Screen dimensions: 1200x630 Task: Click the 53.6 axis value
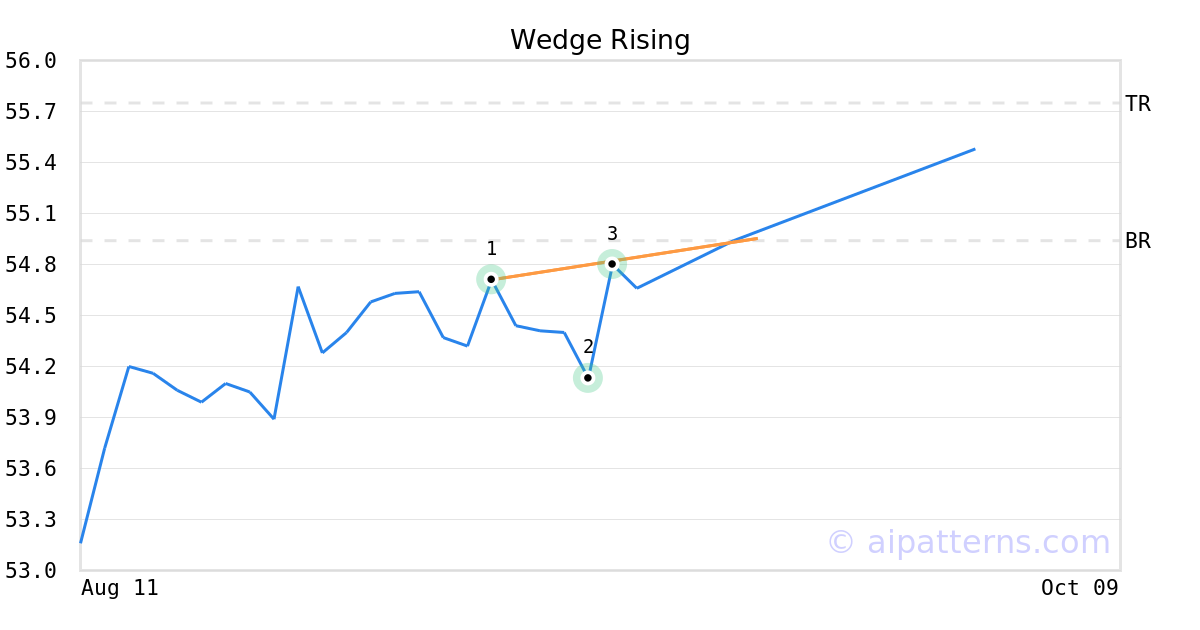[x=30, y=469]
